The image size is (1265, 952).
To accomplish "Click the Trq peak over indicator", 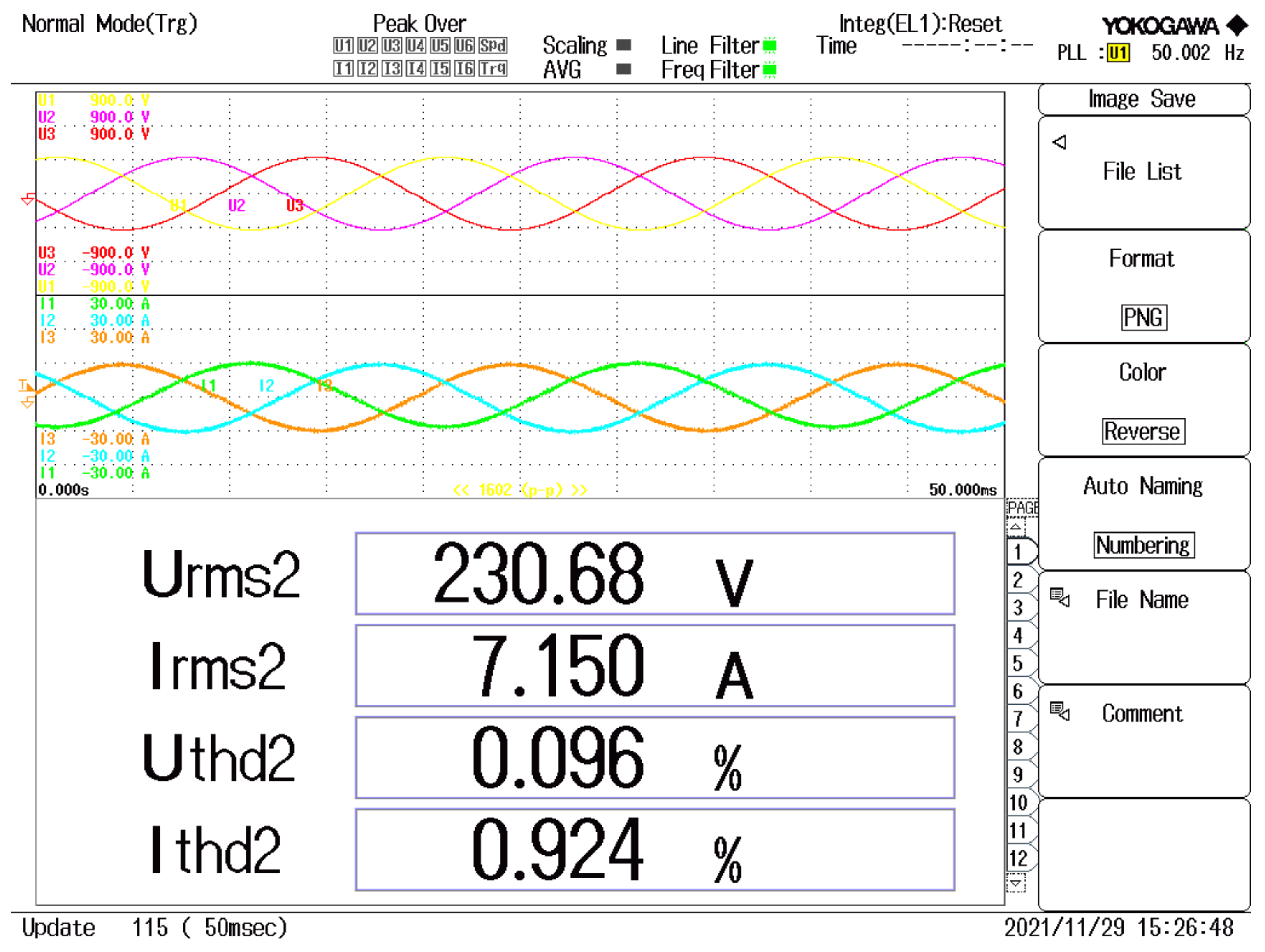I will [x=493, y=69].
